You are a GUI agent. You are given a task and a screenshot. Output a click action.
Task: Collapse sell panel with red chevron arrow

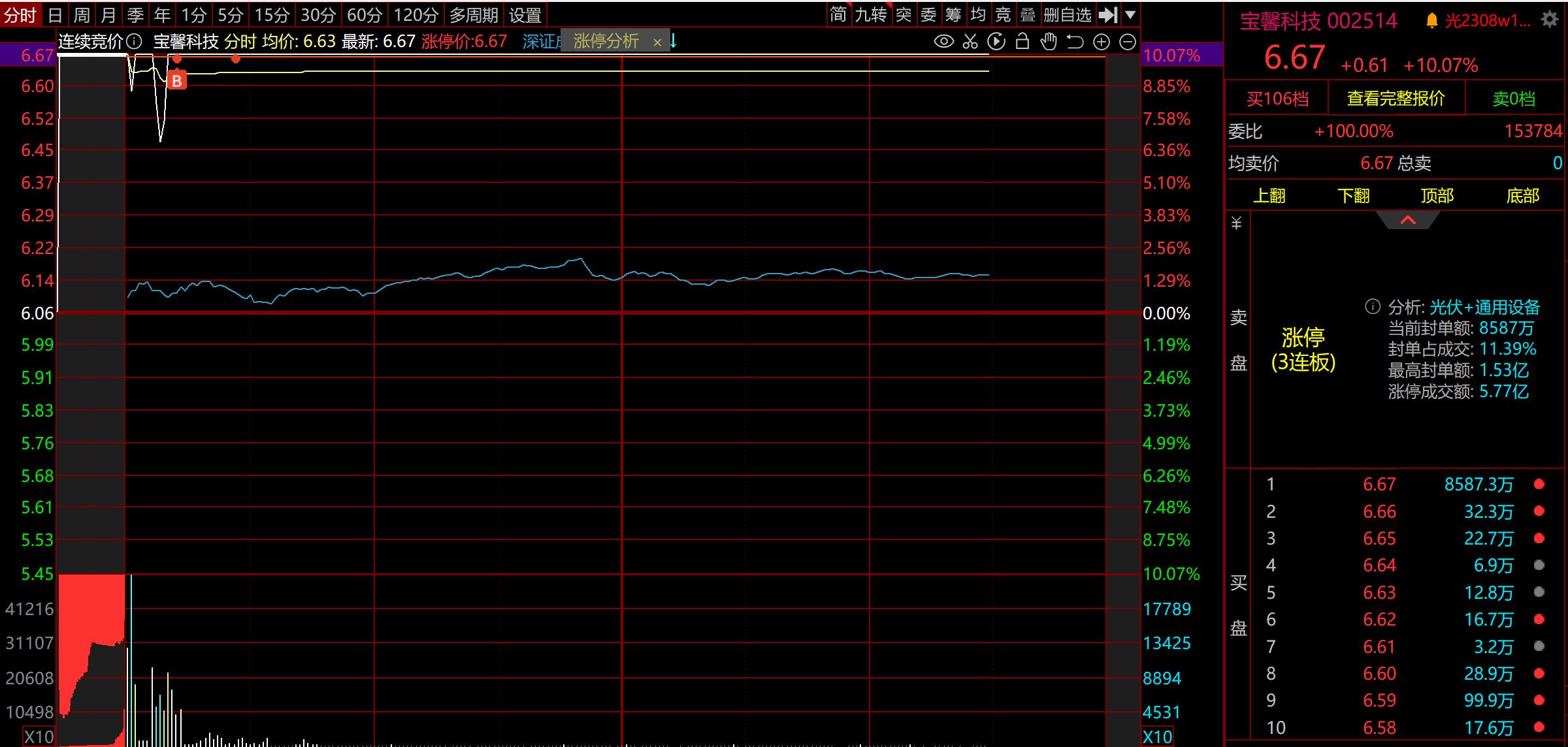[x=1408, y=221]
